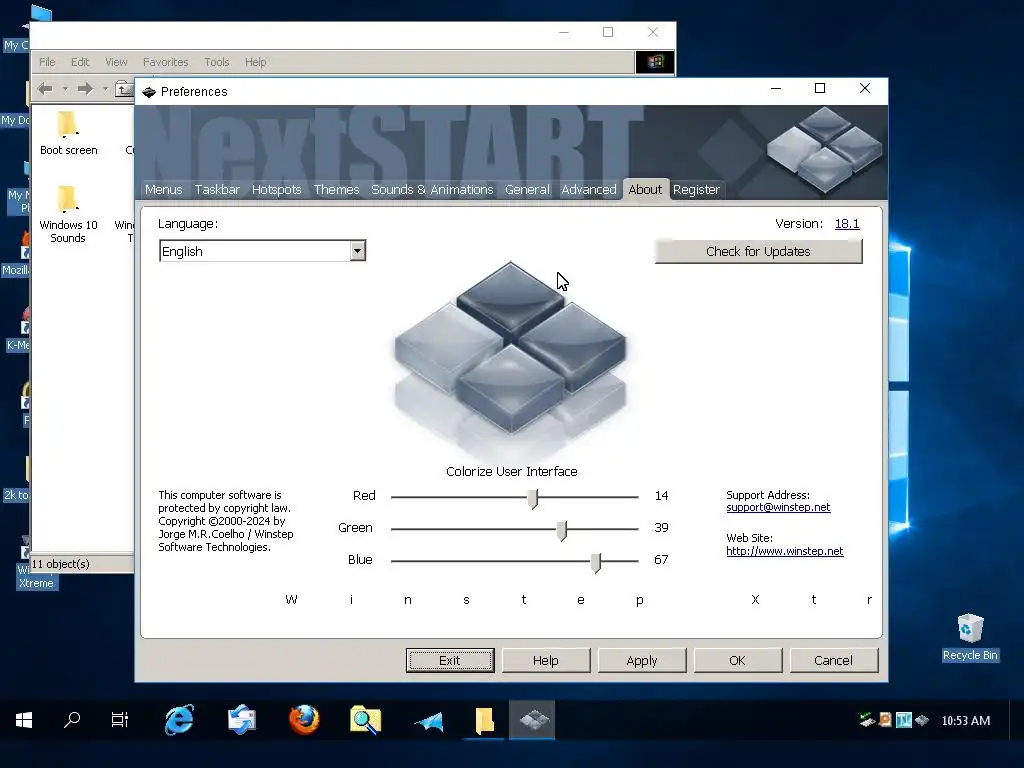The width and height of the screenshot is (1024, 768).
Task: Click the Green colorize slider handle
Action: click(562, 530)
